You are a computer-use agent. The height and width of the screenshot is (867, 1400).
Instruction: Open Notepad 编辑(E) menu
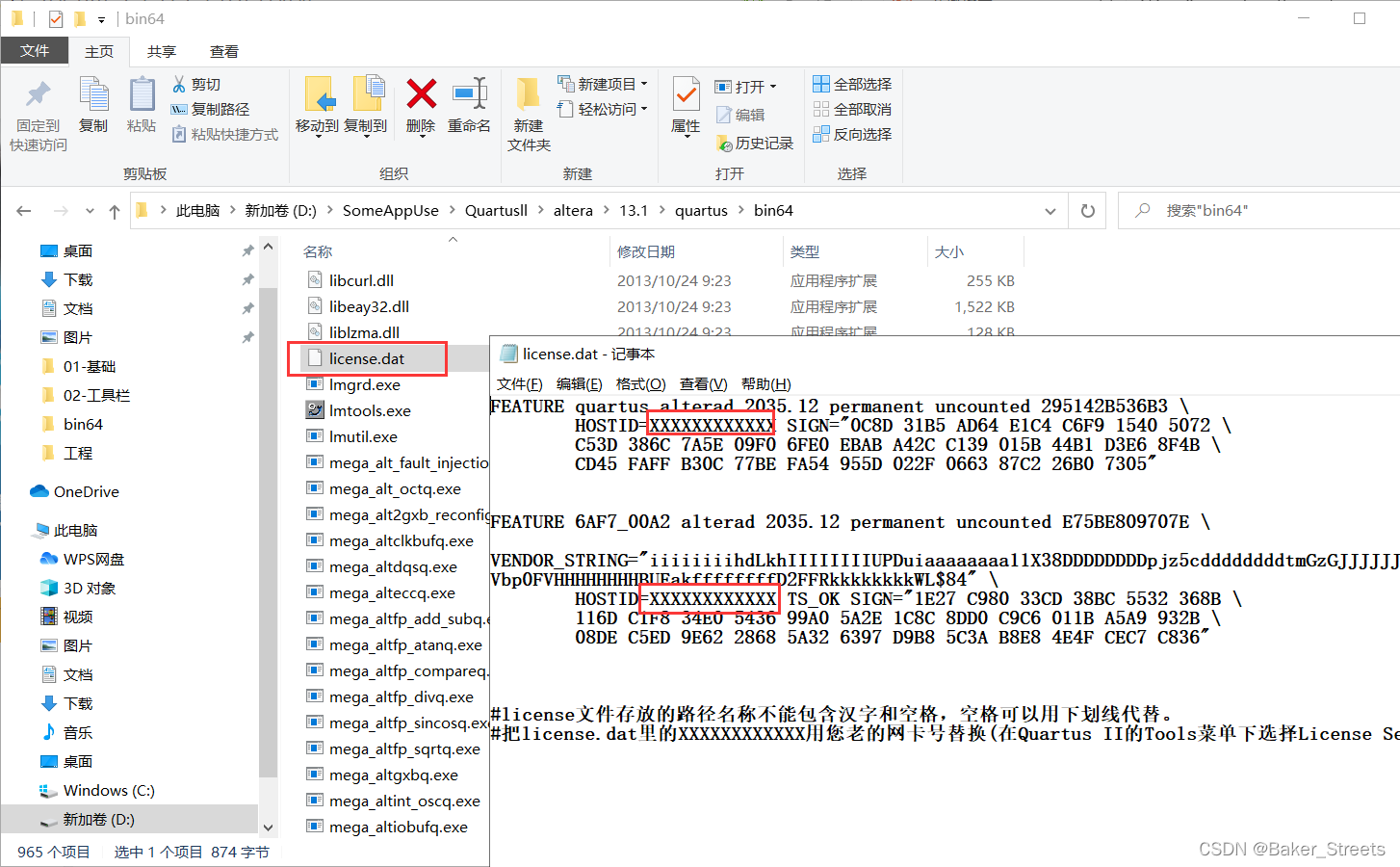tap(580, 384)
